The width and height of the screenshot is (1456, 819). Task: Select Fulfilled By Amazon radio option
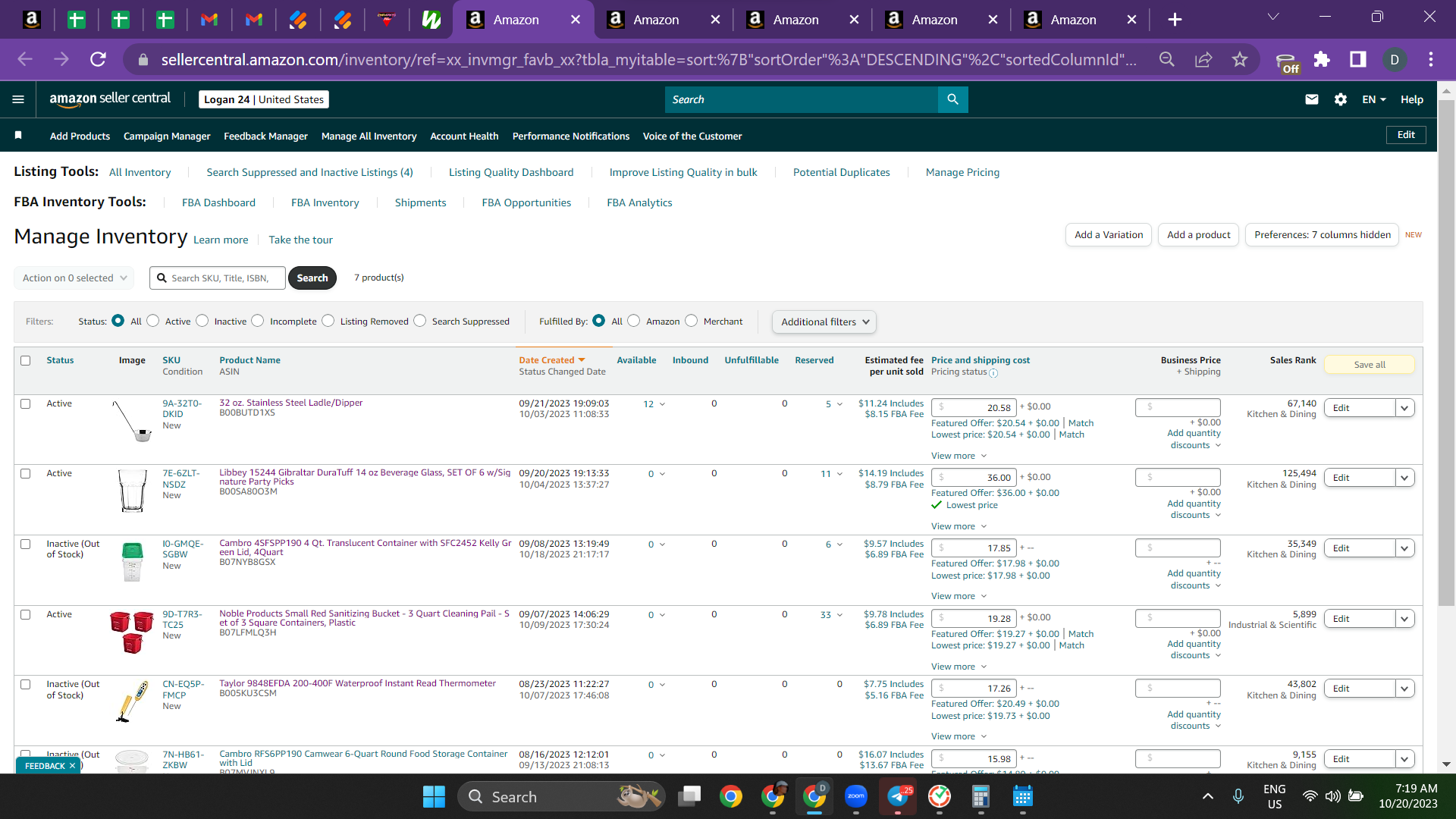[634, 321]
